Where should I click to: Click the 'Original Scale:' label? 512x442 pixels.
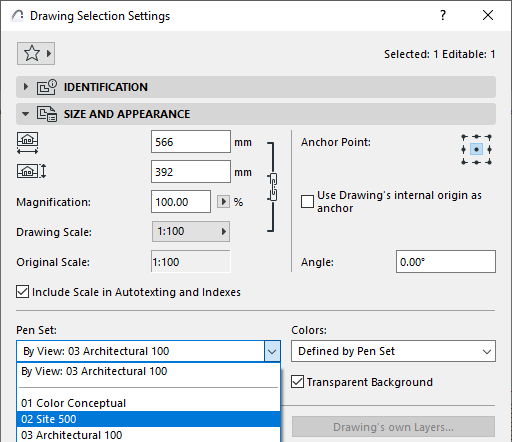pyautogui.click(x=53, y=262)
